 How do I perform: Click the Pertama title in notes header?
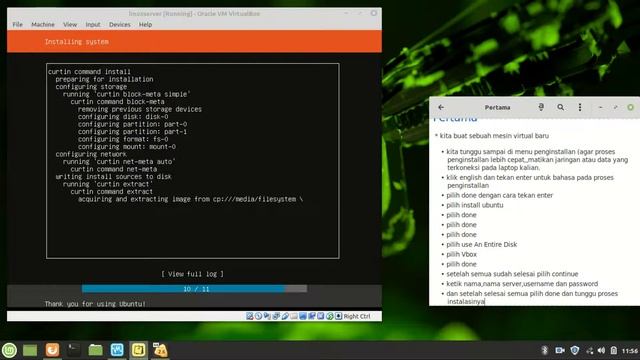(x=497, y=107)
